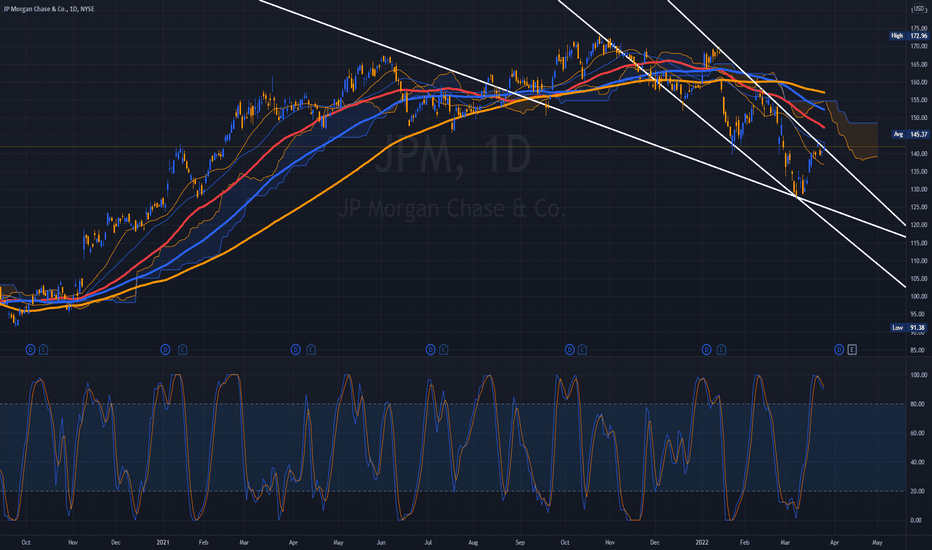Show the earnings marker near July 2021
This screenshot has height=550, width=932.
click(x=443, y=350)
